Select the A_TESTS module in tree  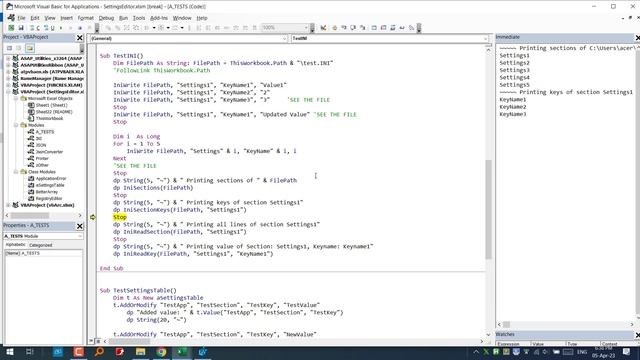click(44, 132)
